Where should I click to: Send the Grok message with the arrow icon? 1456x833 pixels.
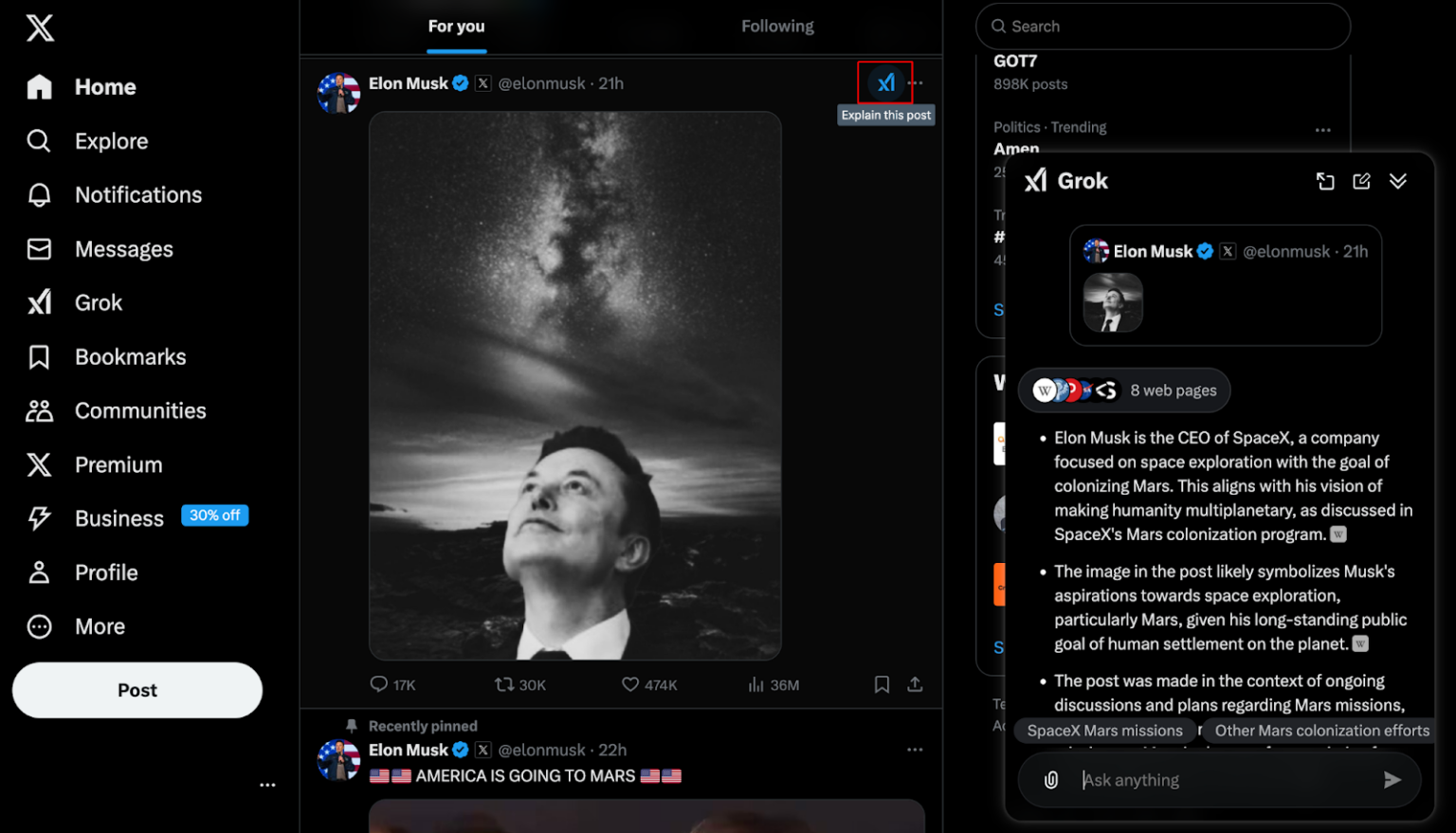click(1392, 780)
